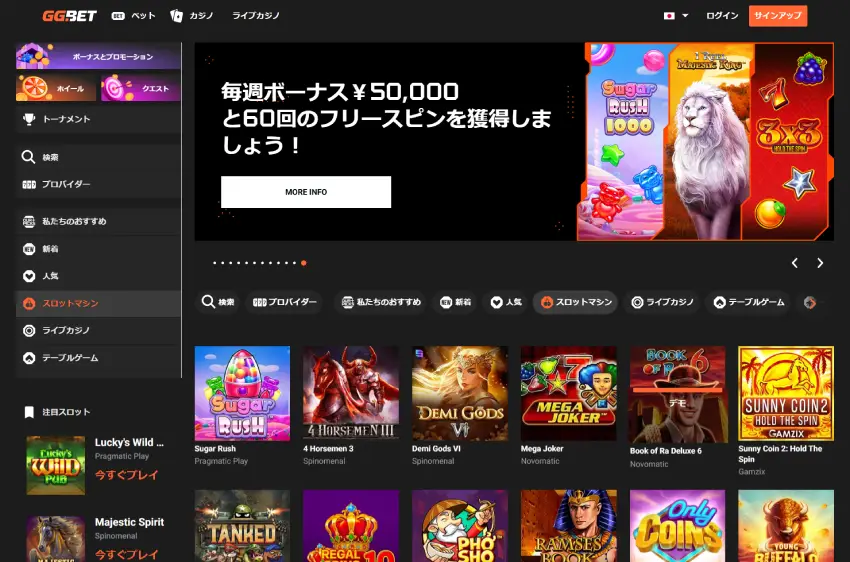Open the Young Buffalo game thumbnail
850x562 pixels.
tap(786, 526)
